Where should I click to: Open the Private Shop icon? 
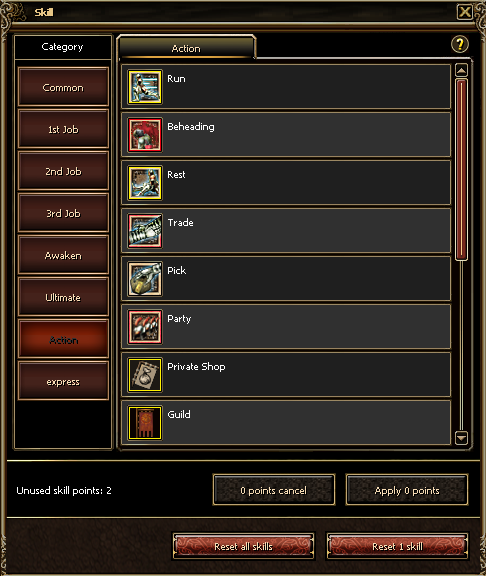[x=145, y=375]
